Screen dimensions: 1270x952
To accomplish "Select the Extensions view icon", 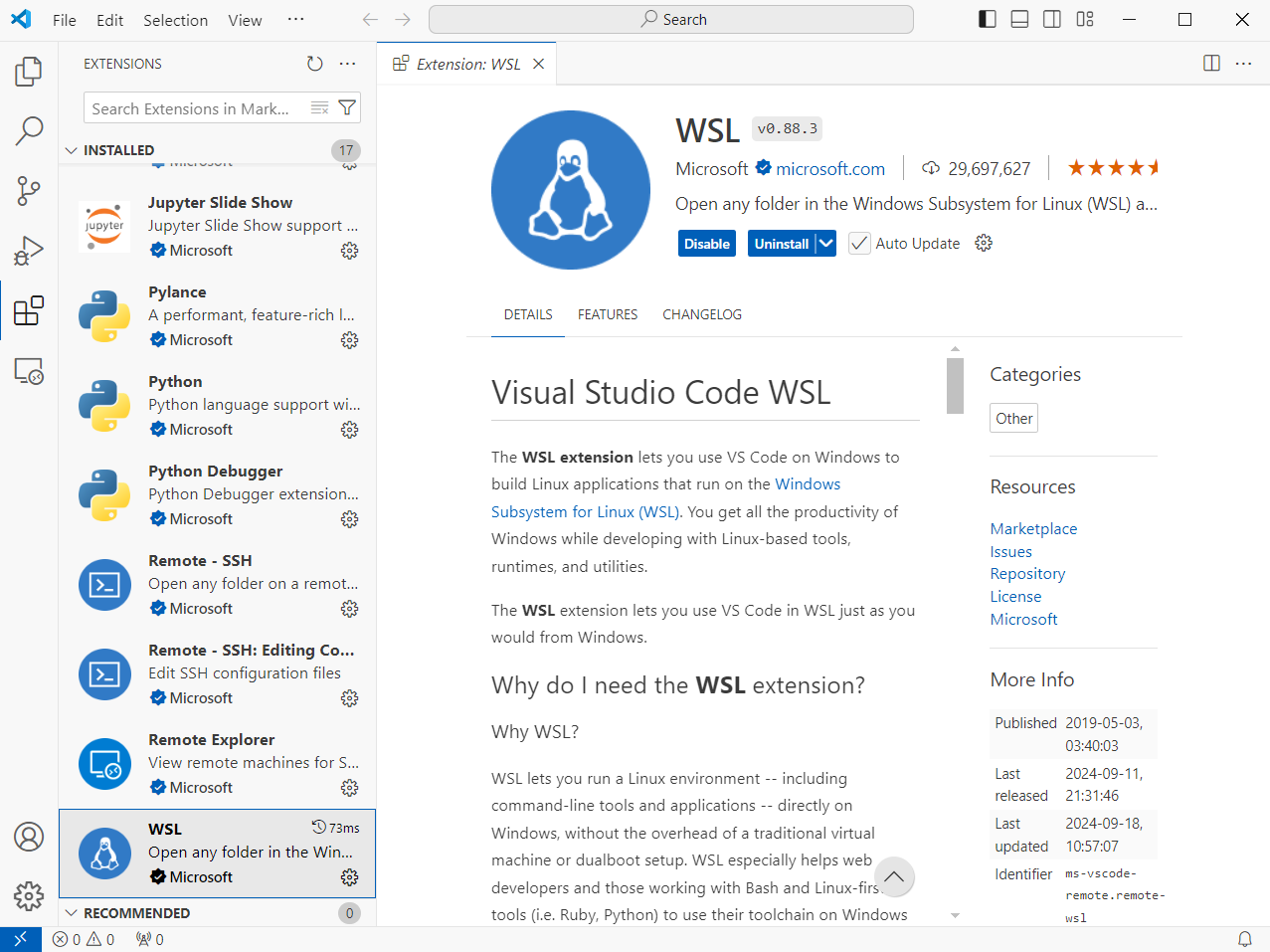I will (x=29, y=310).
